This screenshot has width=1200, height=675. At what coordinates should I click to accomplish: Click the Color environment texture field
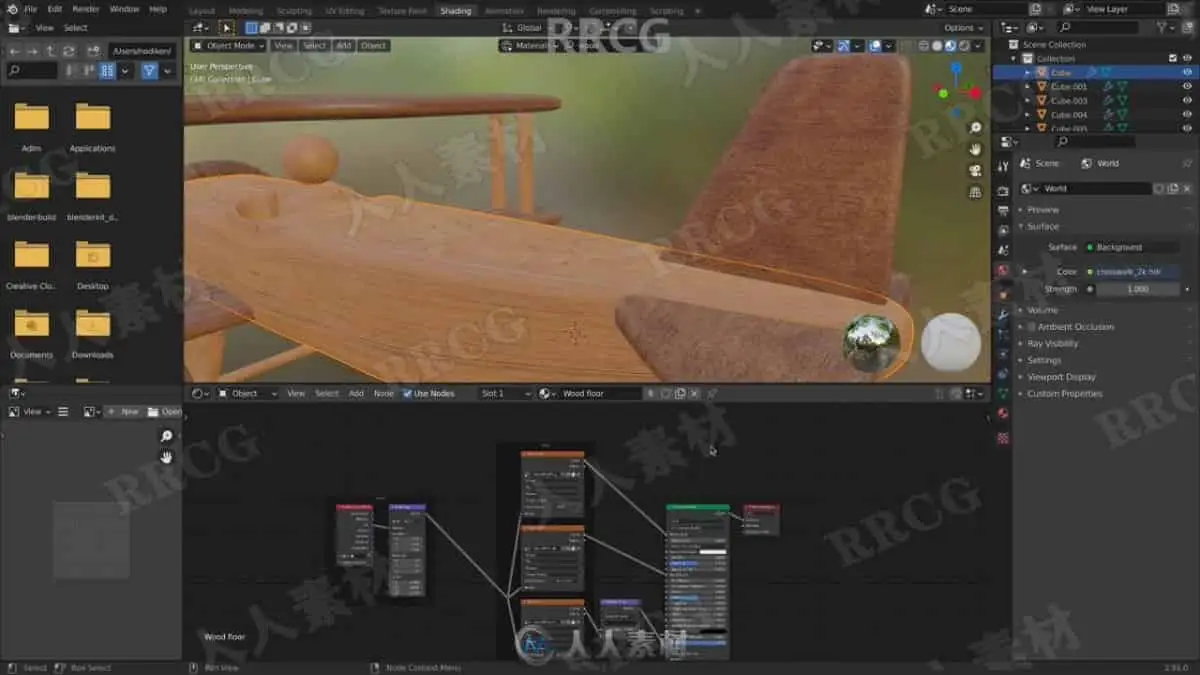pos(1134,271)
